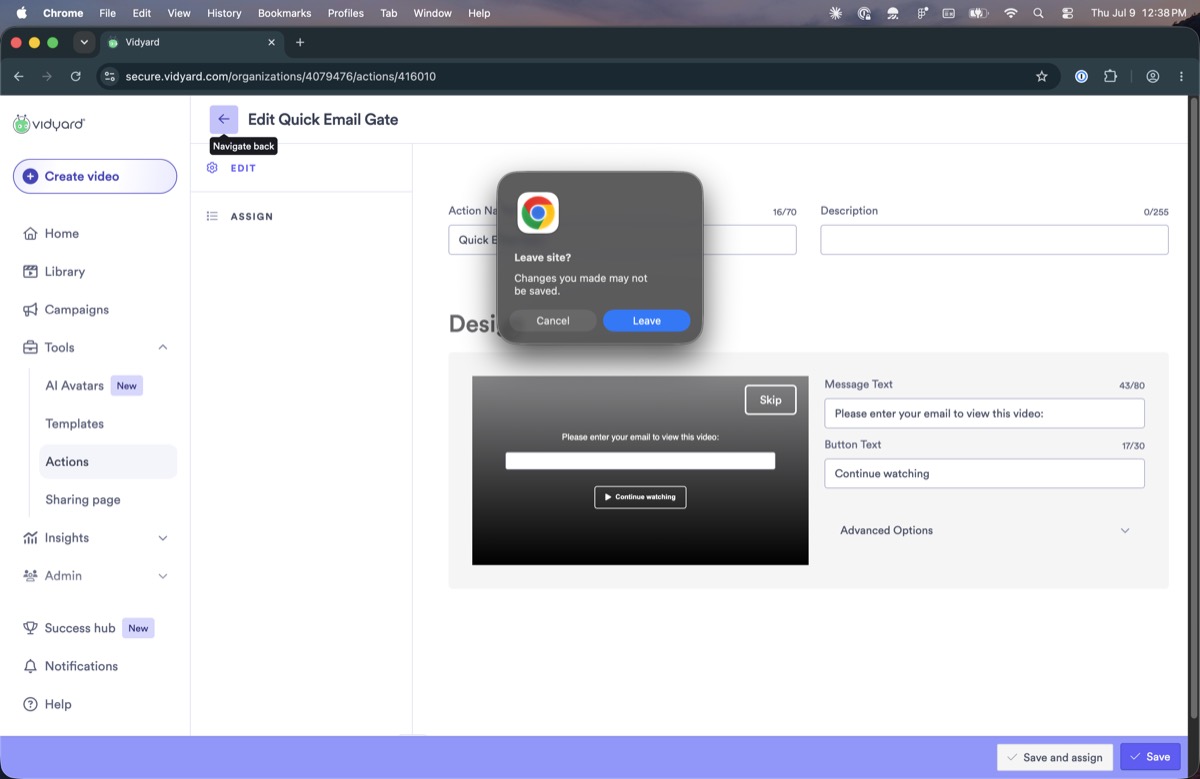Viewport: 1200px width, 779px height.
Task: Open the Window menu
Action: (432, 13)
